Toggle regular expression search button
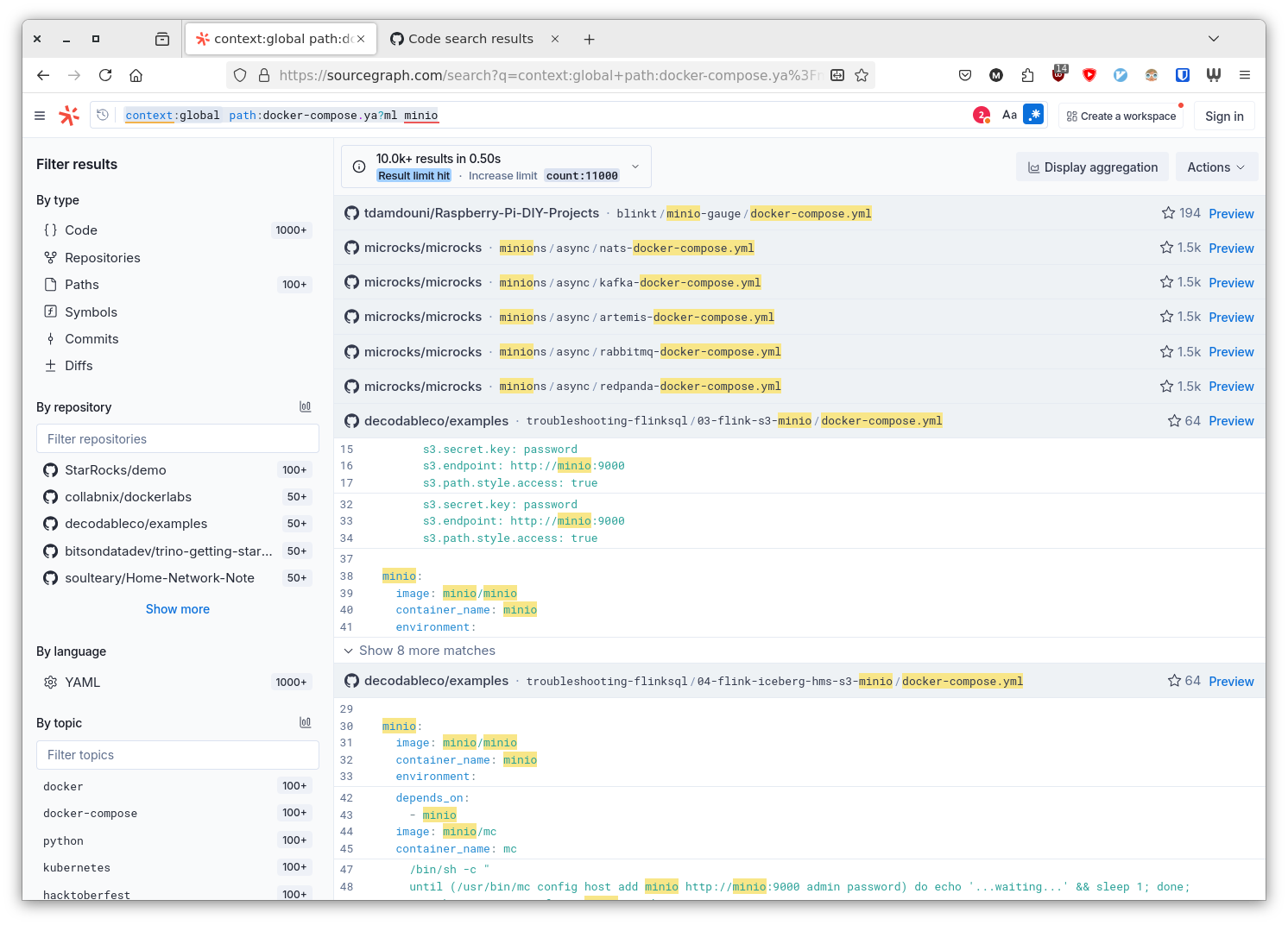This screenshot has height=925, width=1288. [1033, 115]
